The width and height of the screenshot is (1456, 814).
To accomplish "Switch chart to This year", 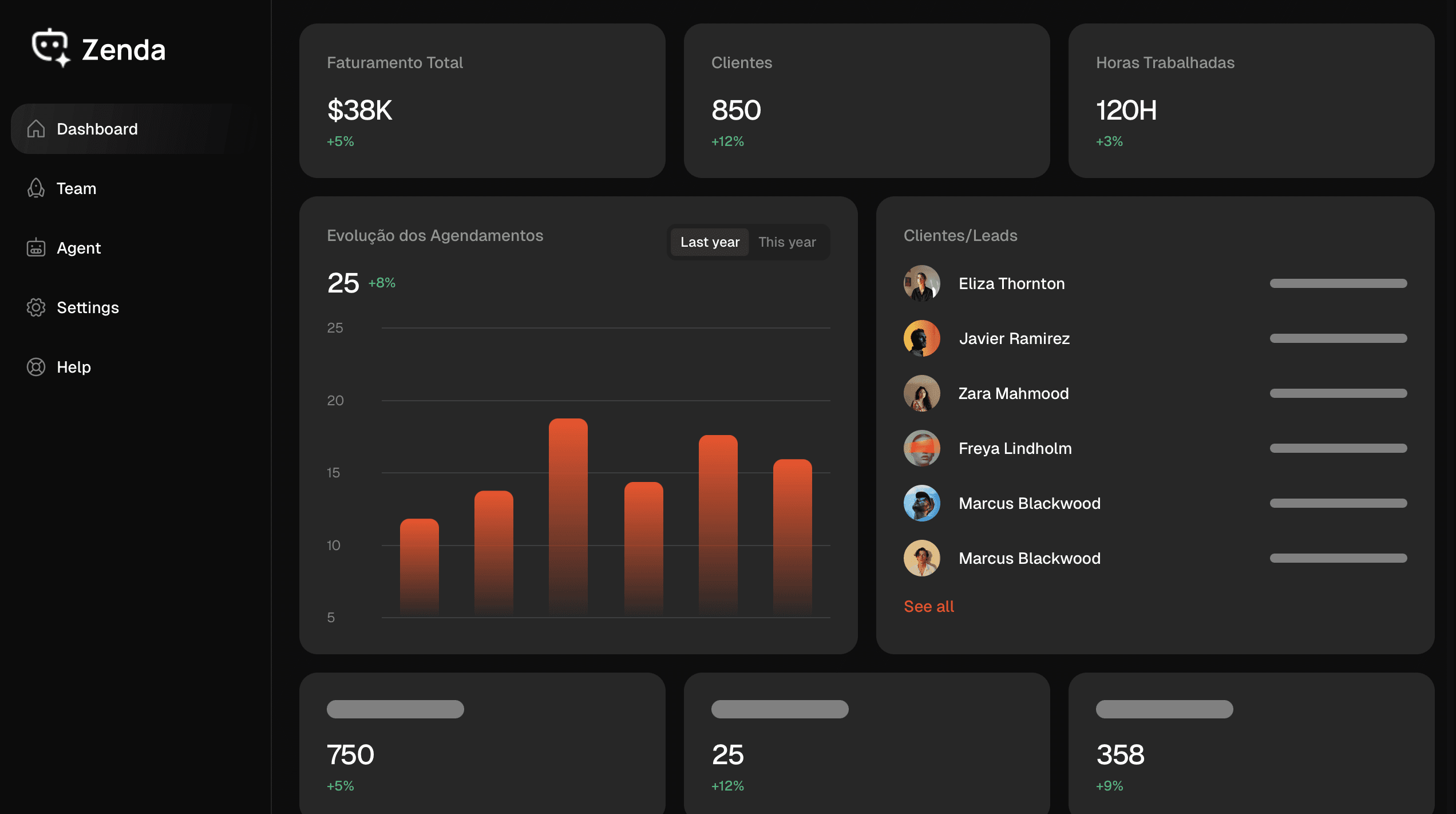I will (x=787, y=242).
